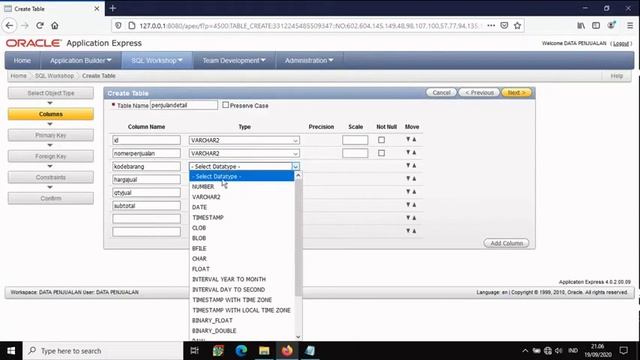Viewport: 640px width, 360px height.
Task: Open SQL Workshop breadcrumb link
Action: 54,76
